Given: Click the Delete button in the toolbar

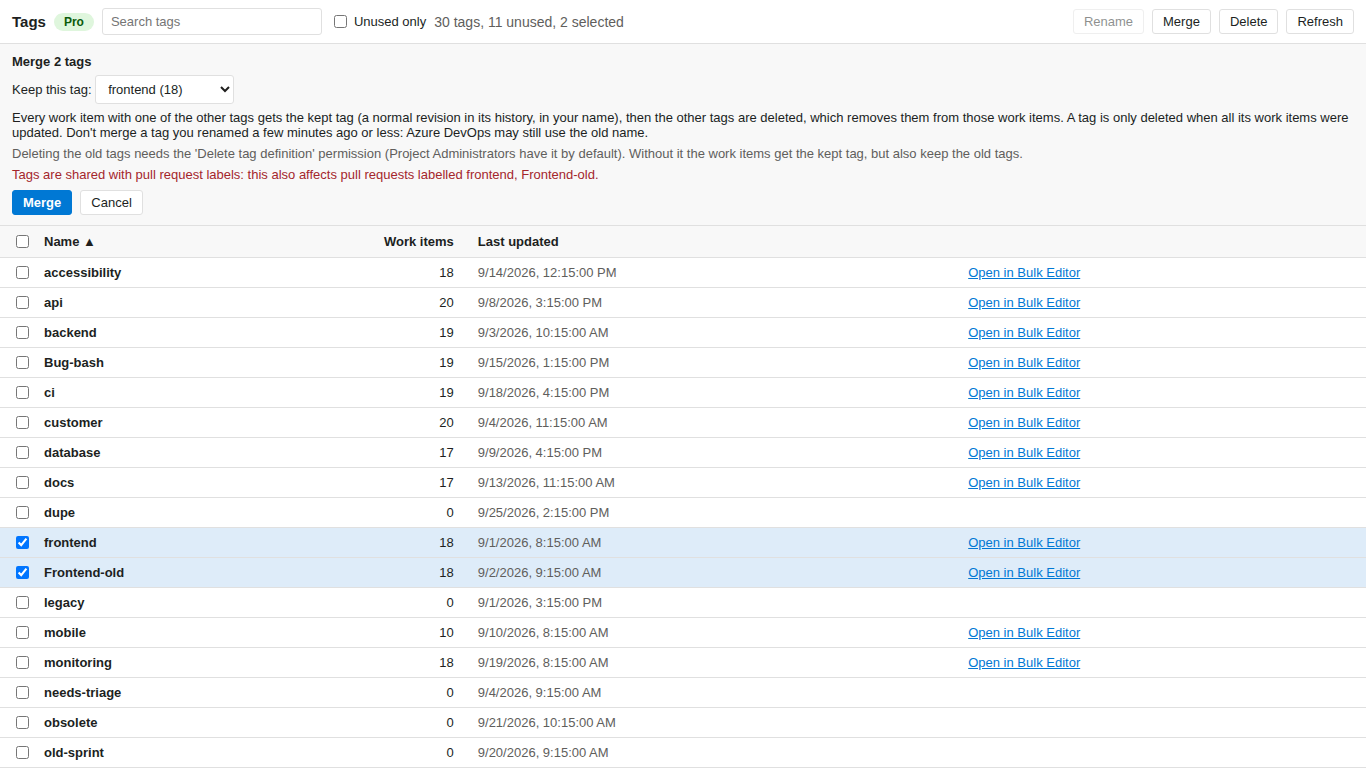Looking at the screenshot, I should coord(1248,22).
